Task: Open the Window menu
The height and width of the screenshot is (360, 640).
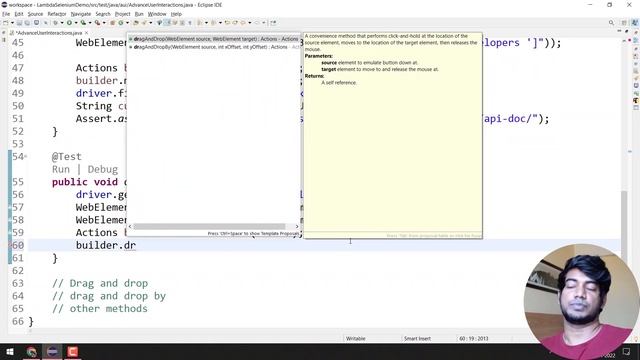Action: [x=157, y=14]
